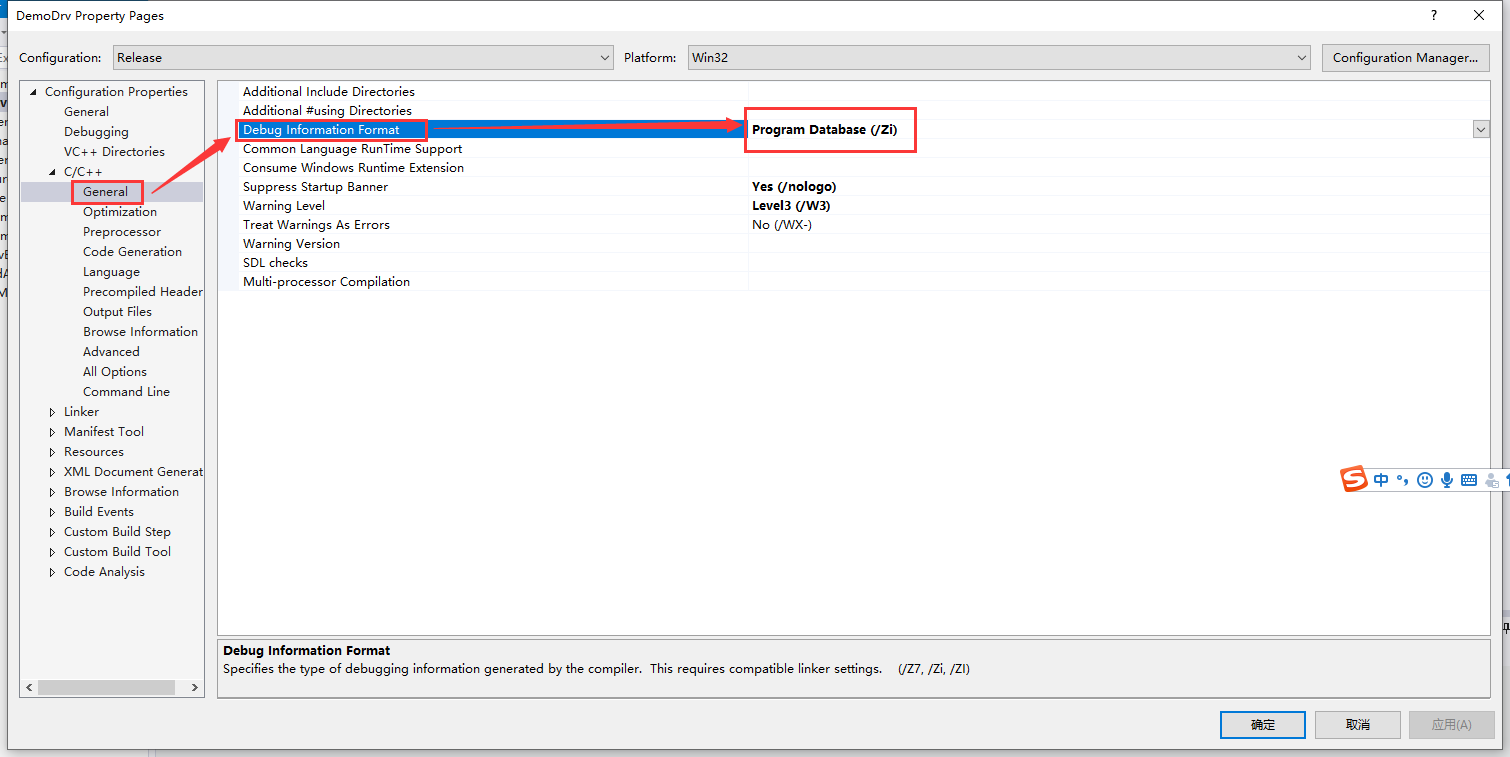Toggle full/half-width punctuation on Sogou bar

coord(1403,479)
